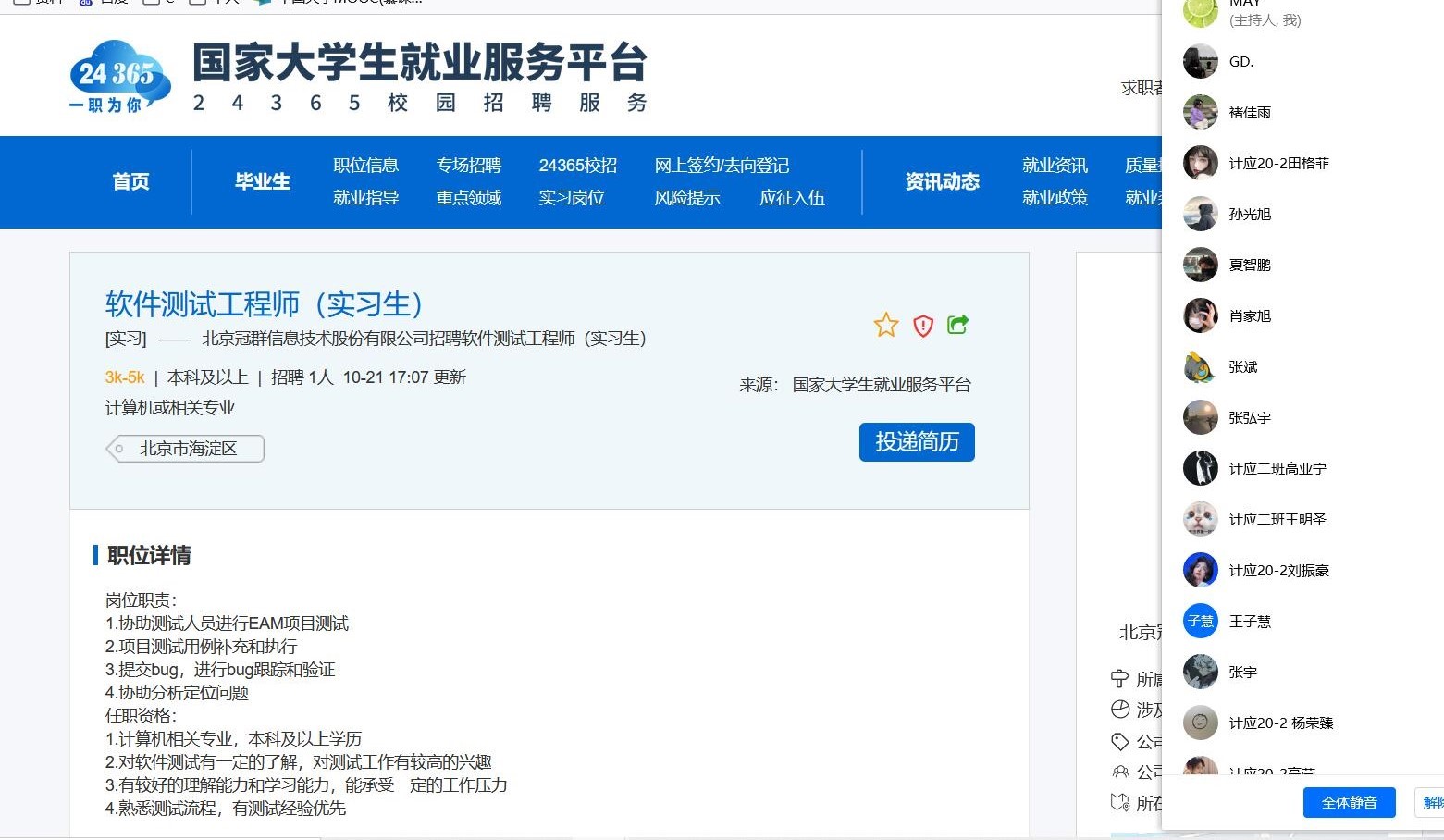
Task: Open 就业政策 in the nav bar
Action: 1055,198
